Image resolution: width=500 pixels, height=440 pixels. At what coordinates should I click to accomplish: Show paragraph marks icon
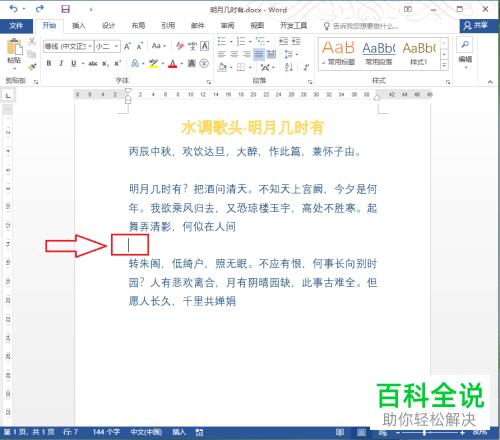coord(306,67)
